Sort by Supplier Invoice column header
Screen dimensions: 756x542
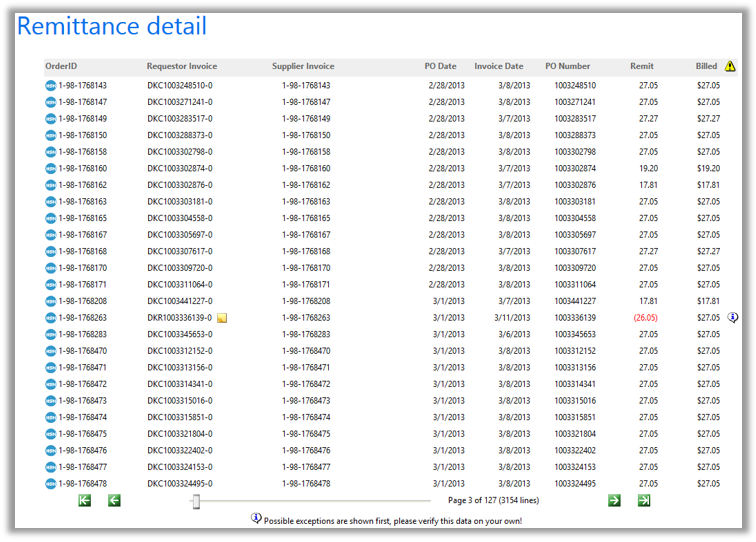click(303, 66)
